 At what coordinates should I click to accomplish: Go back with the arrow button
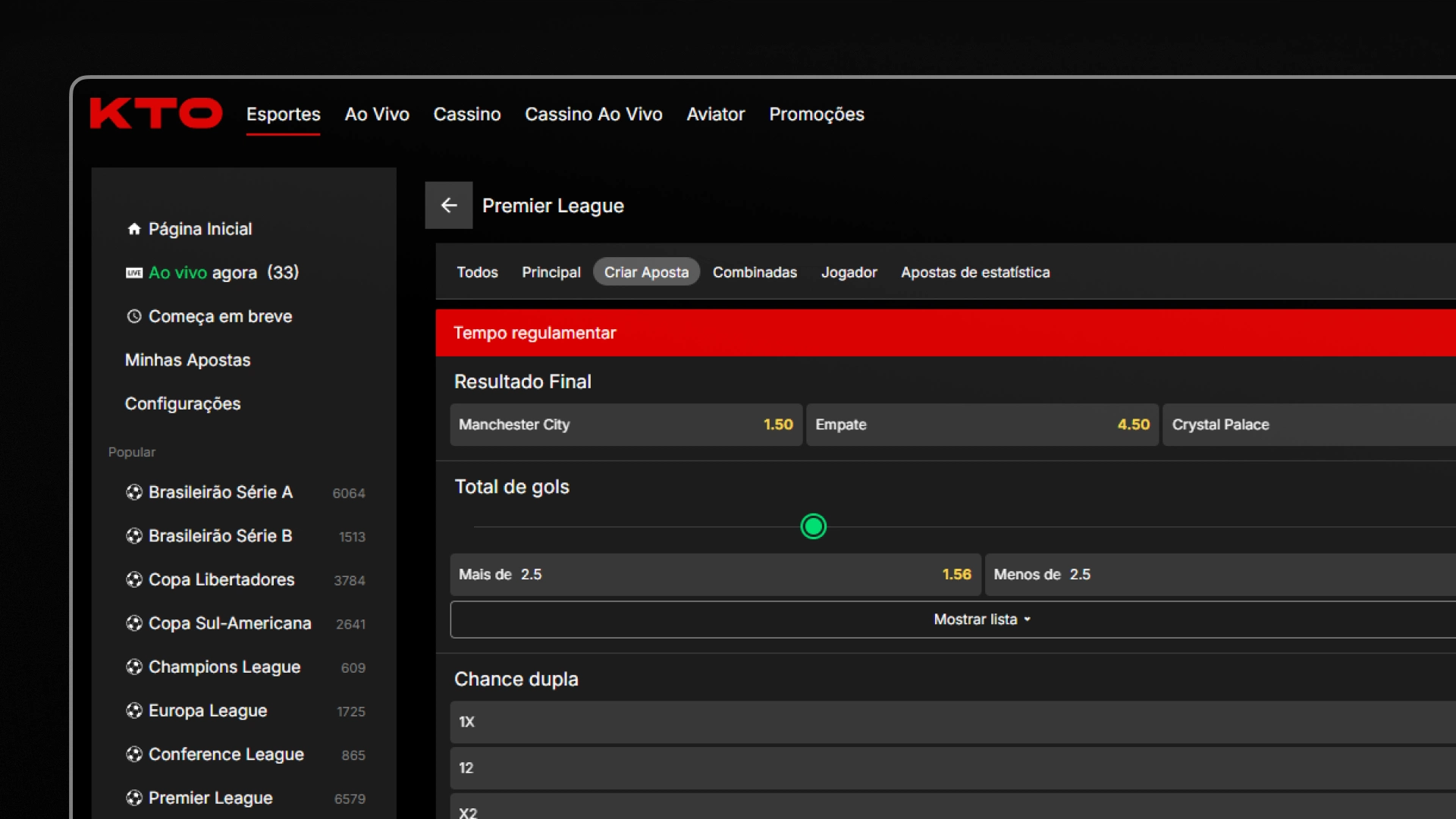coord(449,206)
